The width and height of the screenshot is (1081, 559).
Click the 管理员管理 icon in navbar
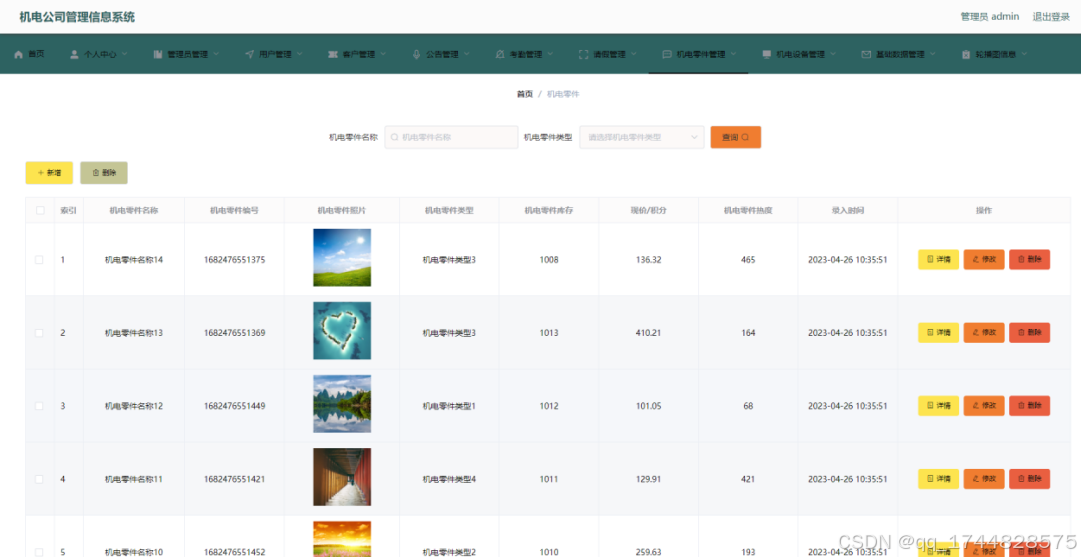[158, 54]
